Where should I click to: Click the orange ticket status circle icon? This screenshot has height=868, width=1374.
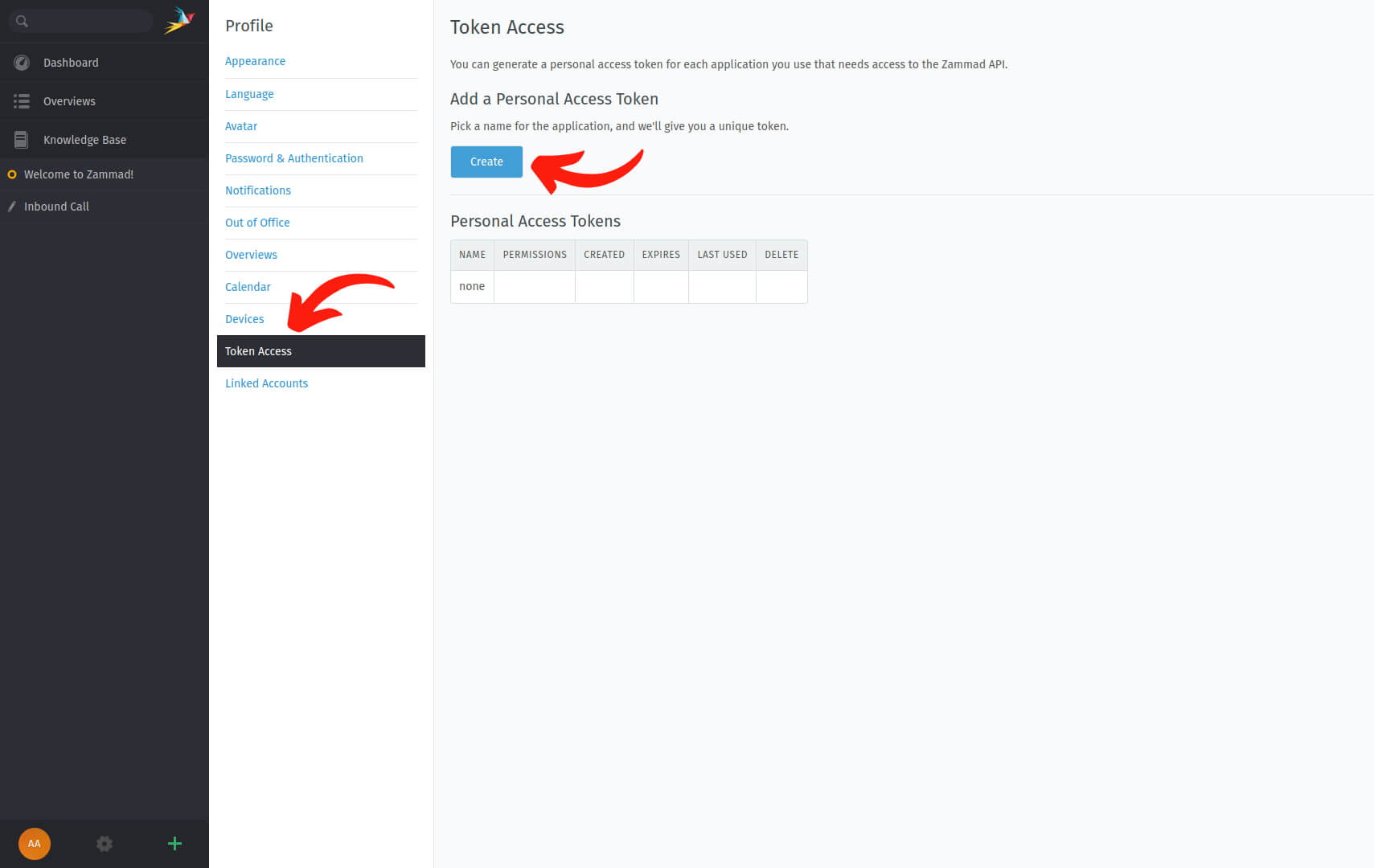click(12, 174)
